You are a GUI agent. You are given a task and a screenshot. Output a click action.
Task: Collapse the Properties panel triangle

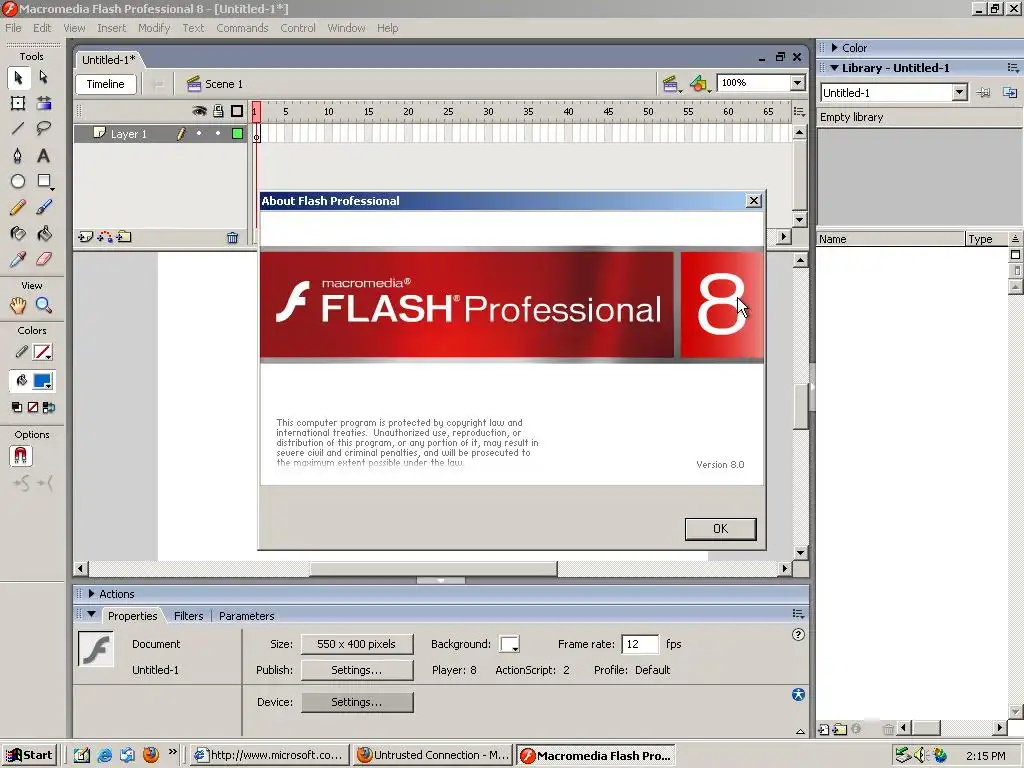(x=91, y=615)
